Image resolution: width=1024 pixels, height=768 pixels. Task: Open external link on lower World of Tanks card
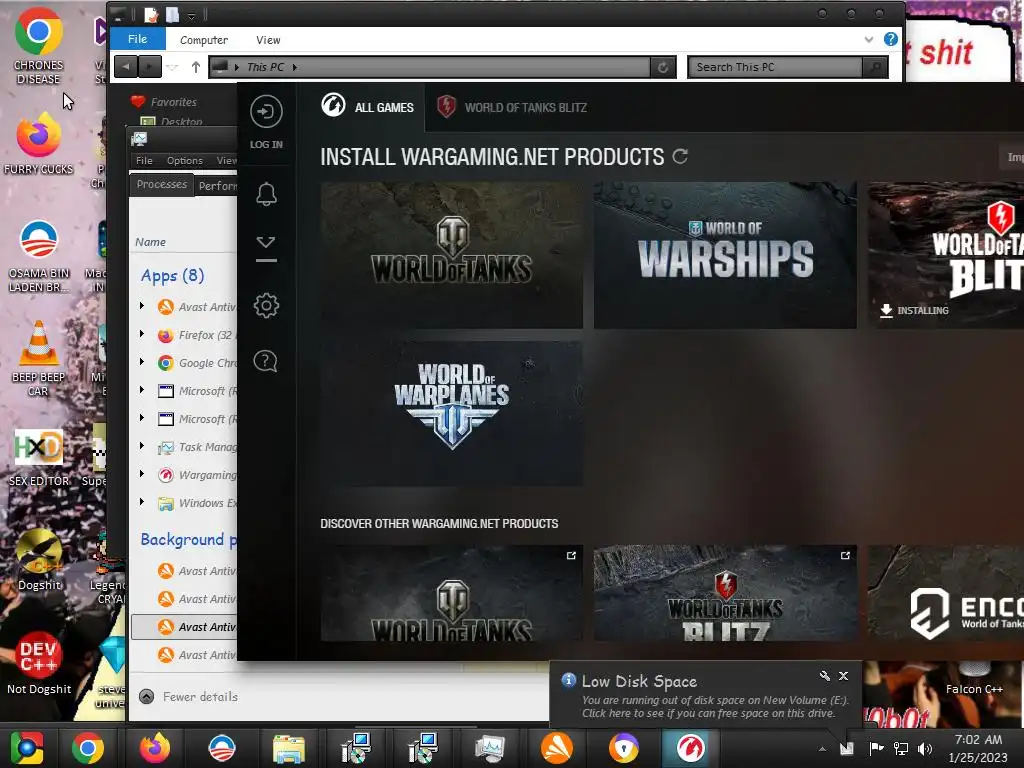click(571, 556)
